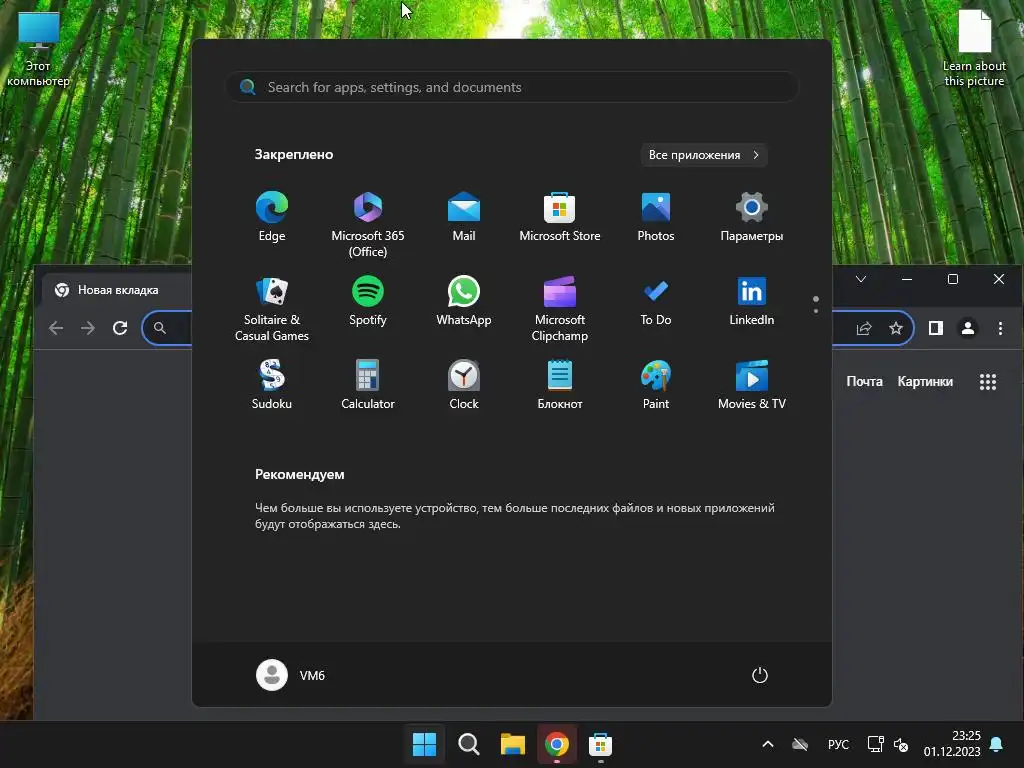Open Почта link on Google page
The image size is (1024, 768).
[864, 381]
